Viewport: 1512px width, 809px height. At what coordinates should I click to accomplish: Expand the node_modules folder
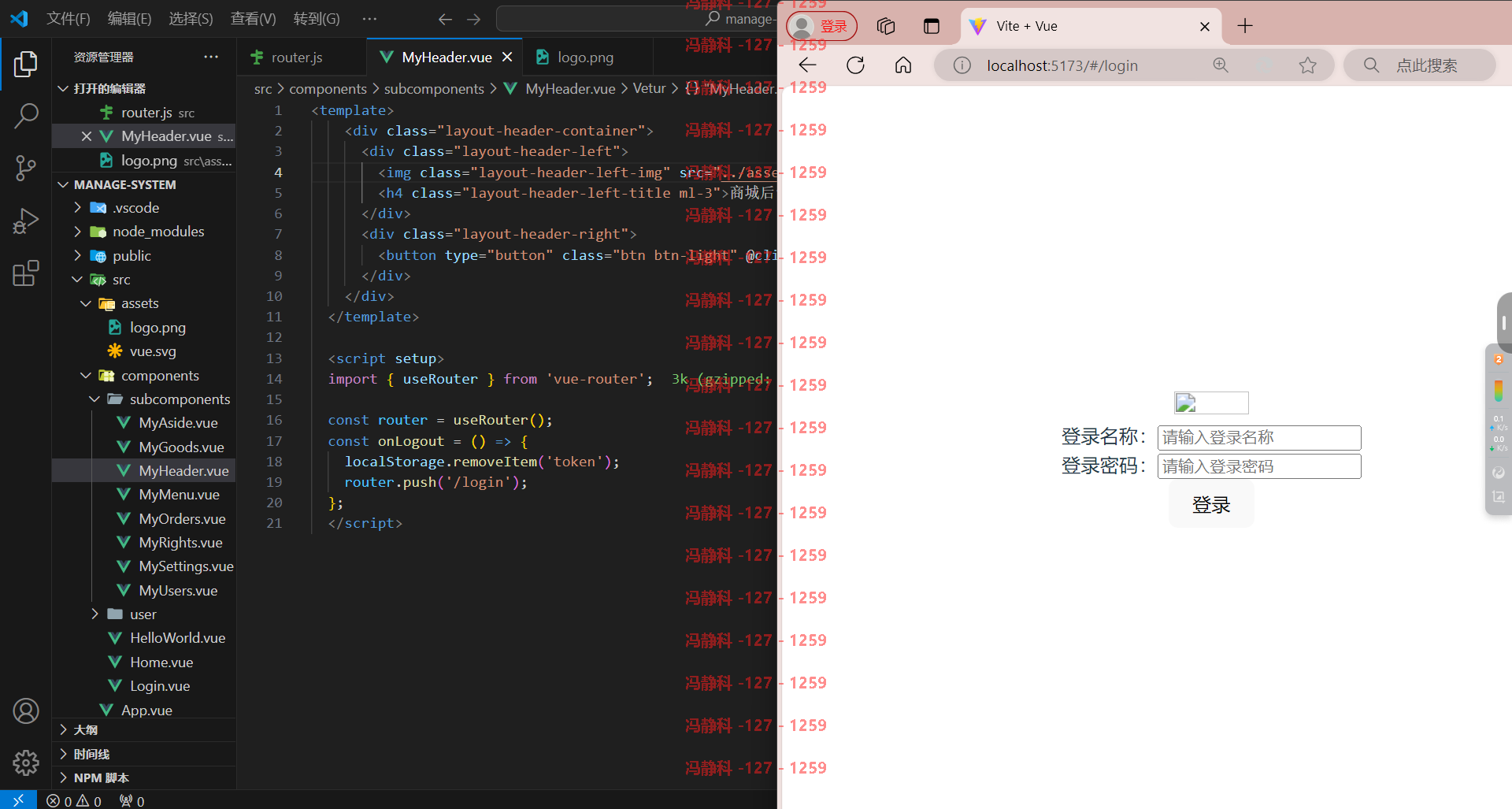pos(77,232)
